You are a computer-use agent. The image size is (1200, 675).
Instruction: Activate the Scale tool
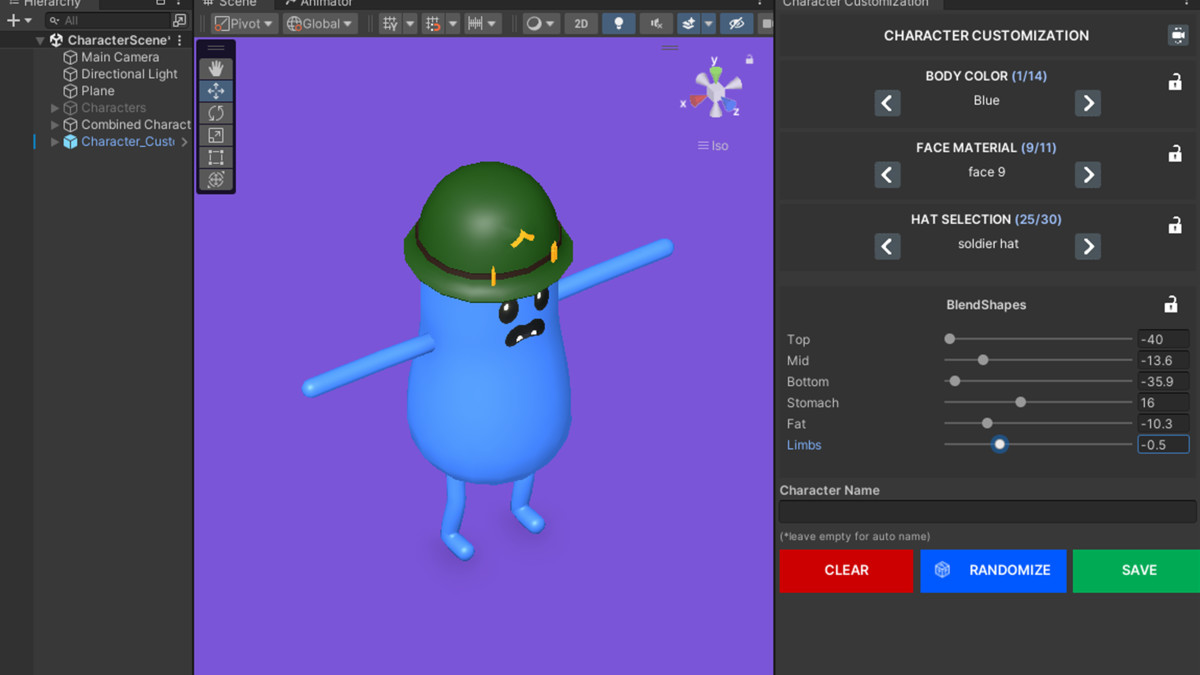tap(215, 135)
